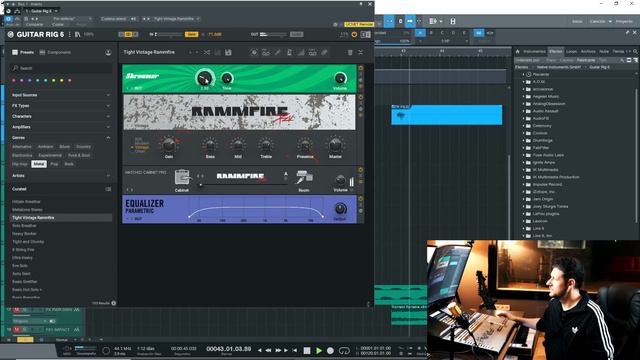Toggle the loop transport button
640x360 pixels.
click(x=344, y=350)
